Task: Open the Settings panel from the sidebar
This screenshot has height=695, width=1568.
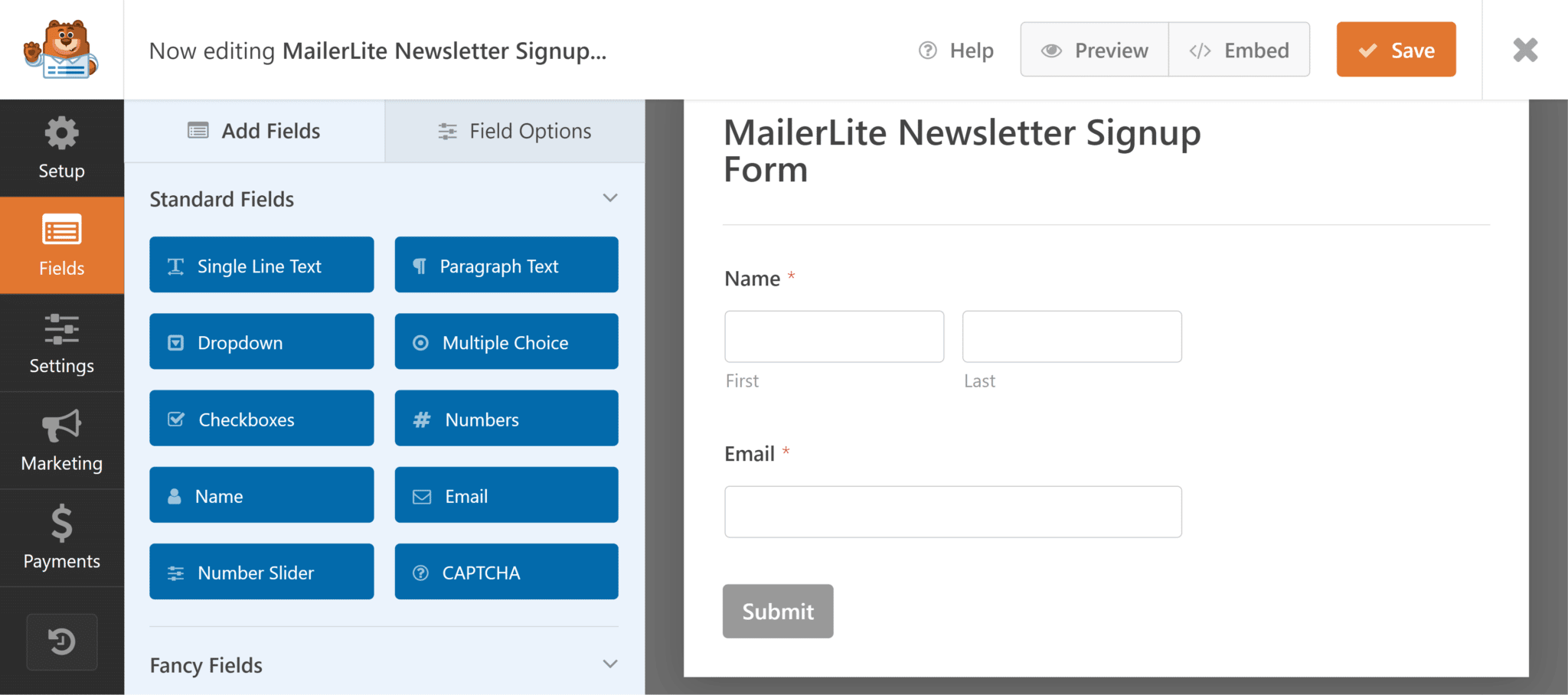Action: tap(61, 343)
